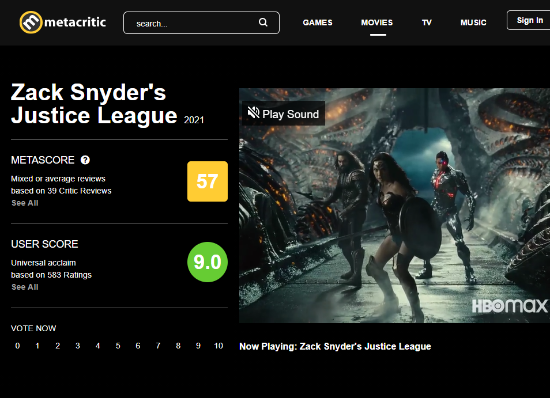Click the 'based on 39 Critic Reviews' text
550x398 pixels.
61,191
